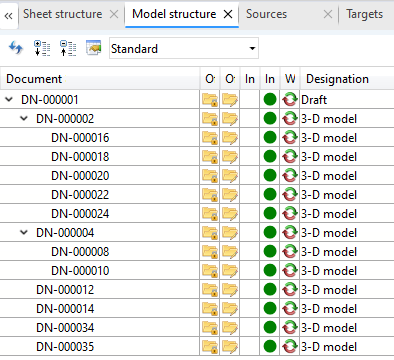Image resolution: width=394 pixels, height=360 pixels.
Task: Click open-for-edit folder icon for DN-000016
Action: tap(230, 138)
